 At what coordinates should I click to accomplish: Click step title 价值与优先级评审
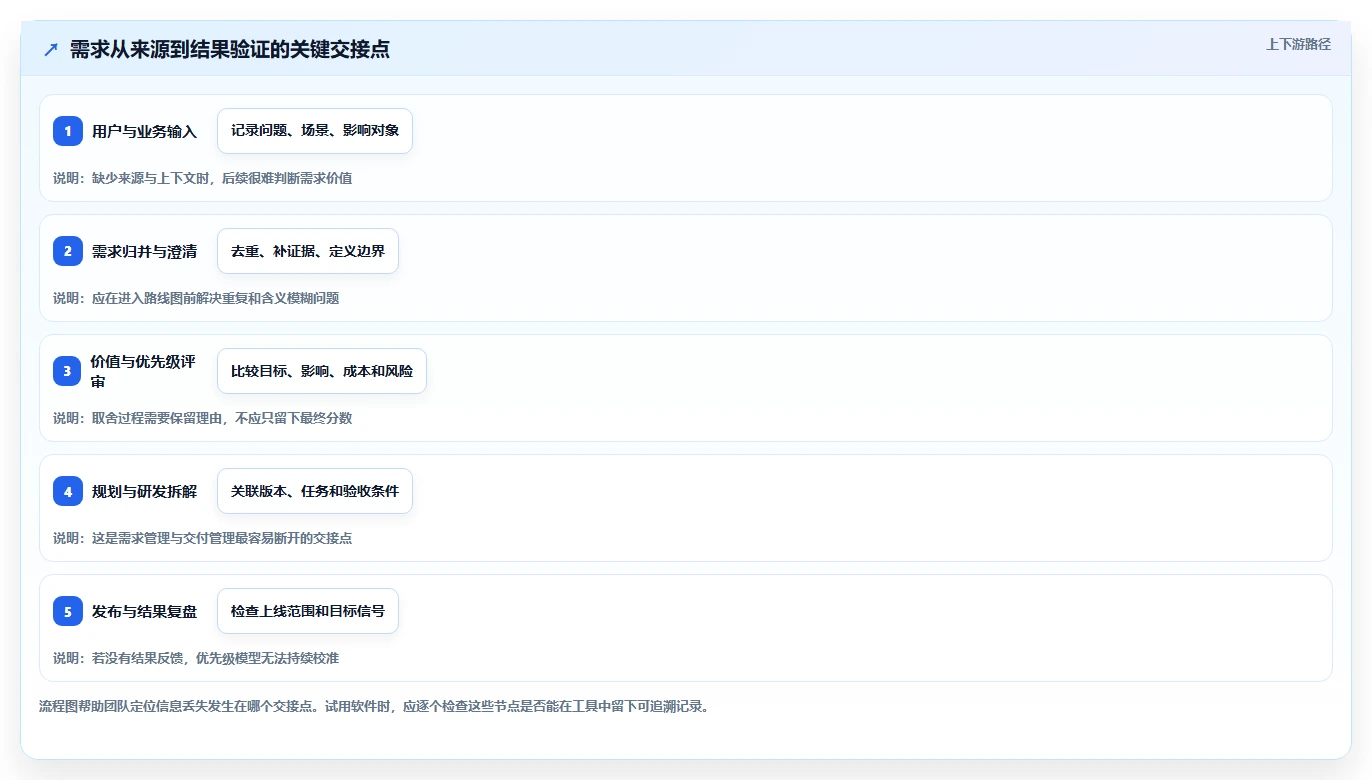click(143, 371)
